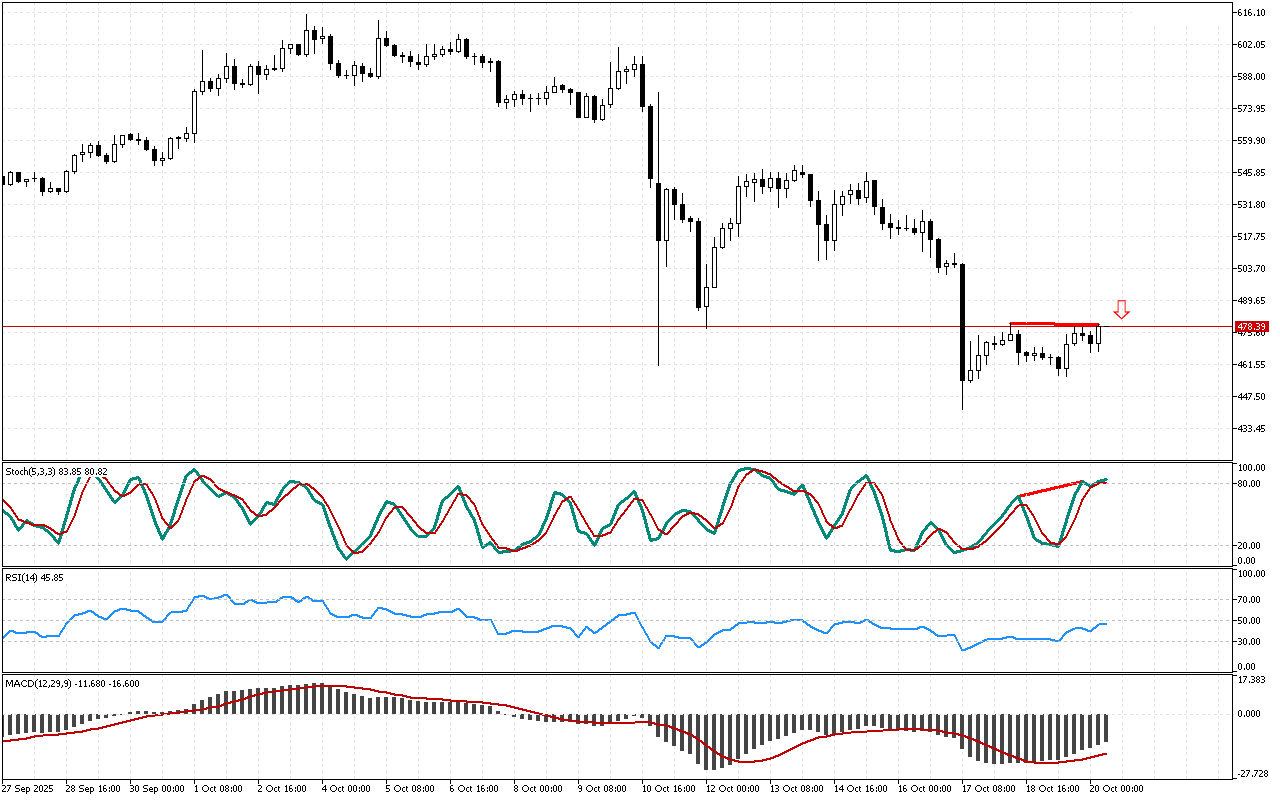This screenshot has width=1280, height=800.
Task: Click the MACD 17.383 scale label
Action: (1250, 680)
